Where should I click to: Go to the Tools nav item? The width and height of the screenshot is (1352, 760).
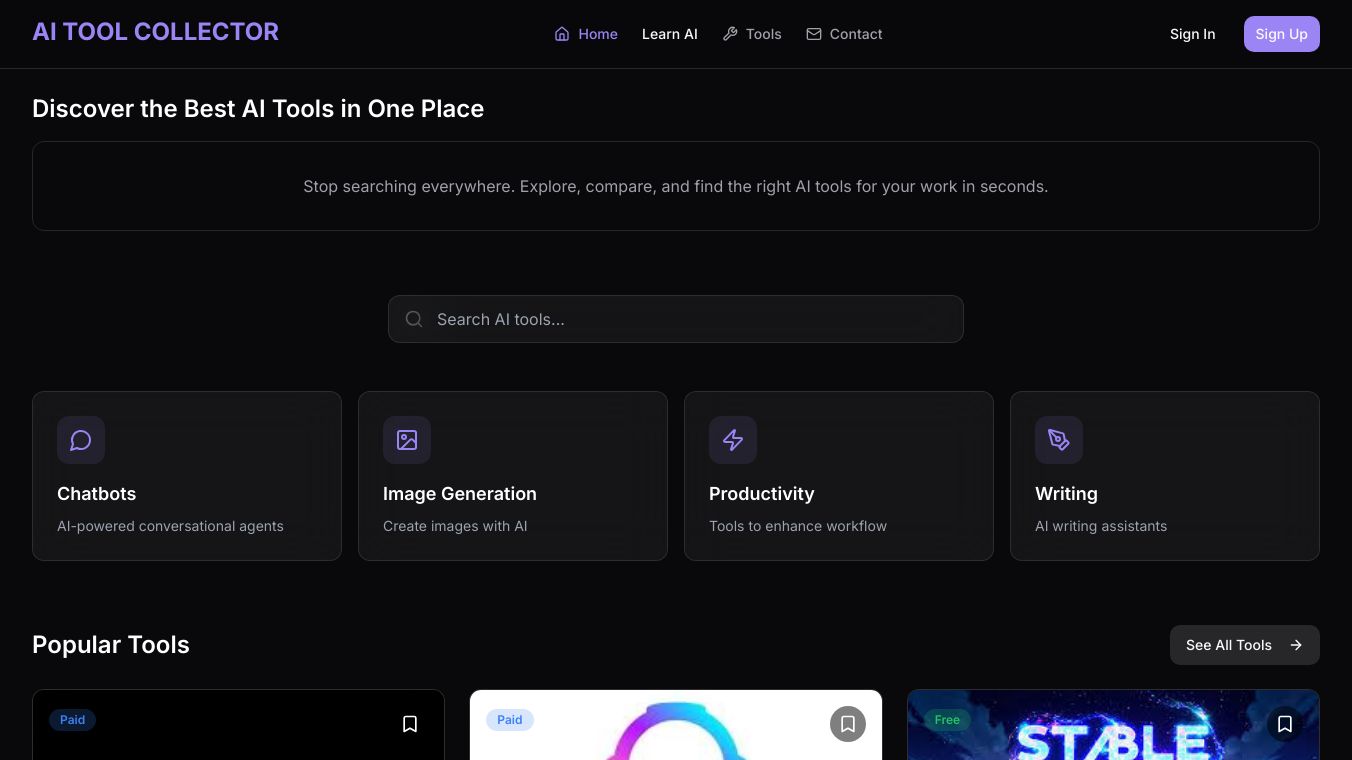tap(763, 34)
